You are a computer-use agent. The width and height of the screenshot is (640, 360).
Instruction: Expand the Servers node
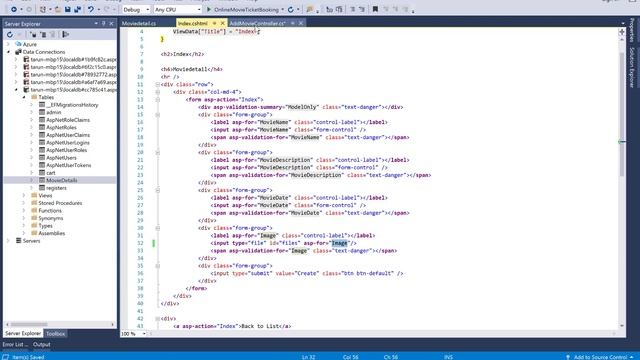coord(8,241)
